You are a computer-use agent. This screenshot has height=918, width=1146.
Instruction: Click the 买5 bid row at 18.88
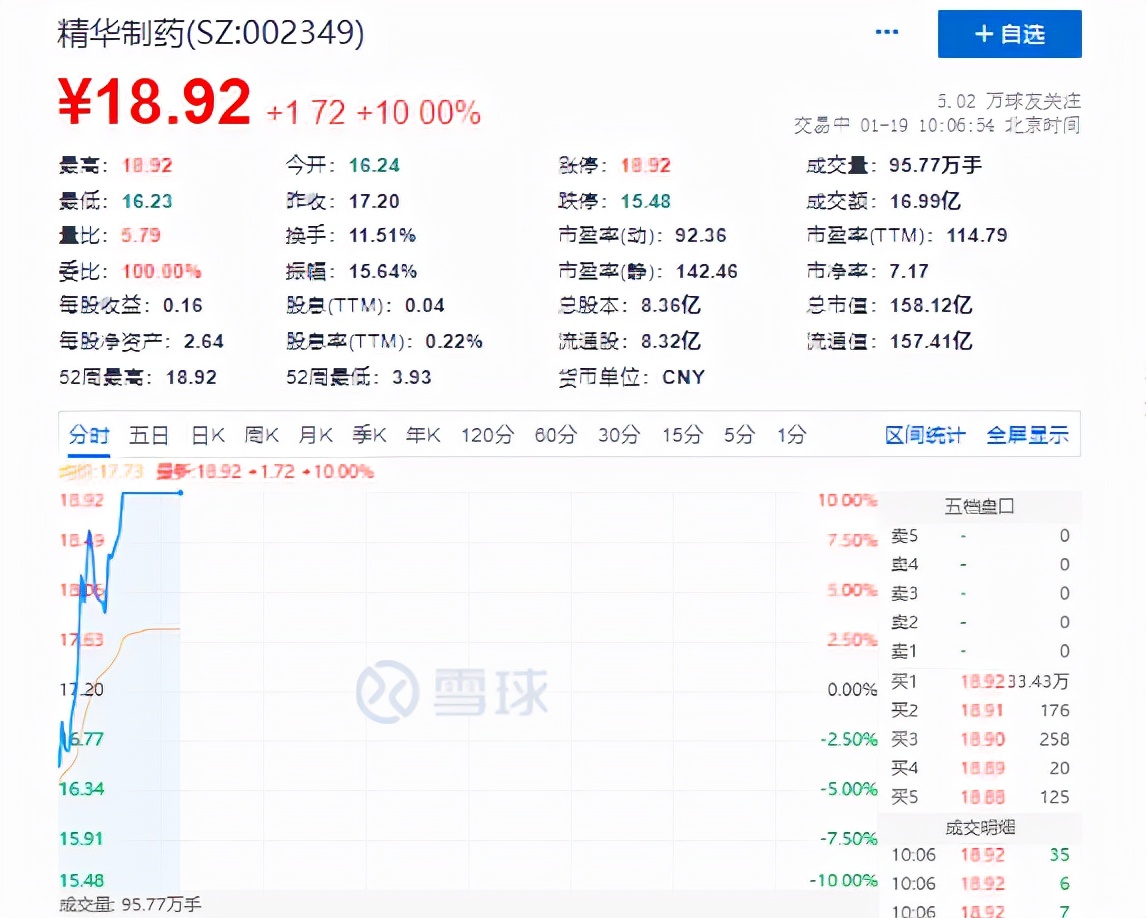[980, 797]
